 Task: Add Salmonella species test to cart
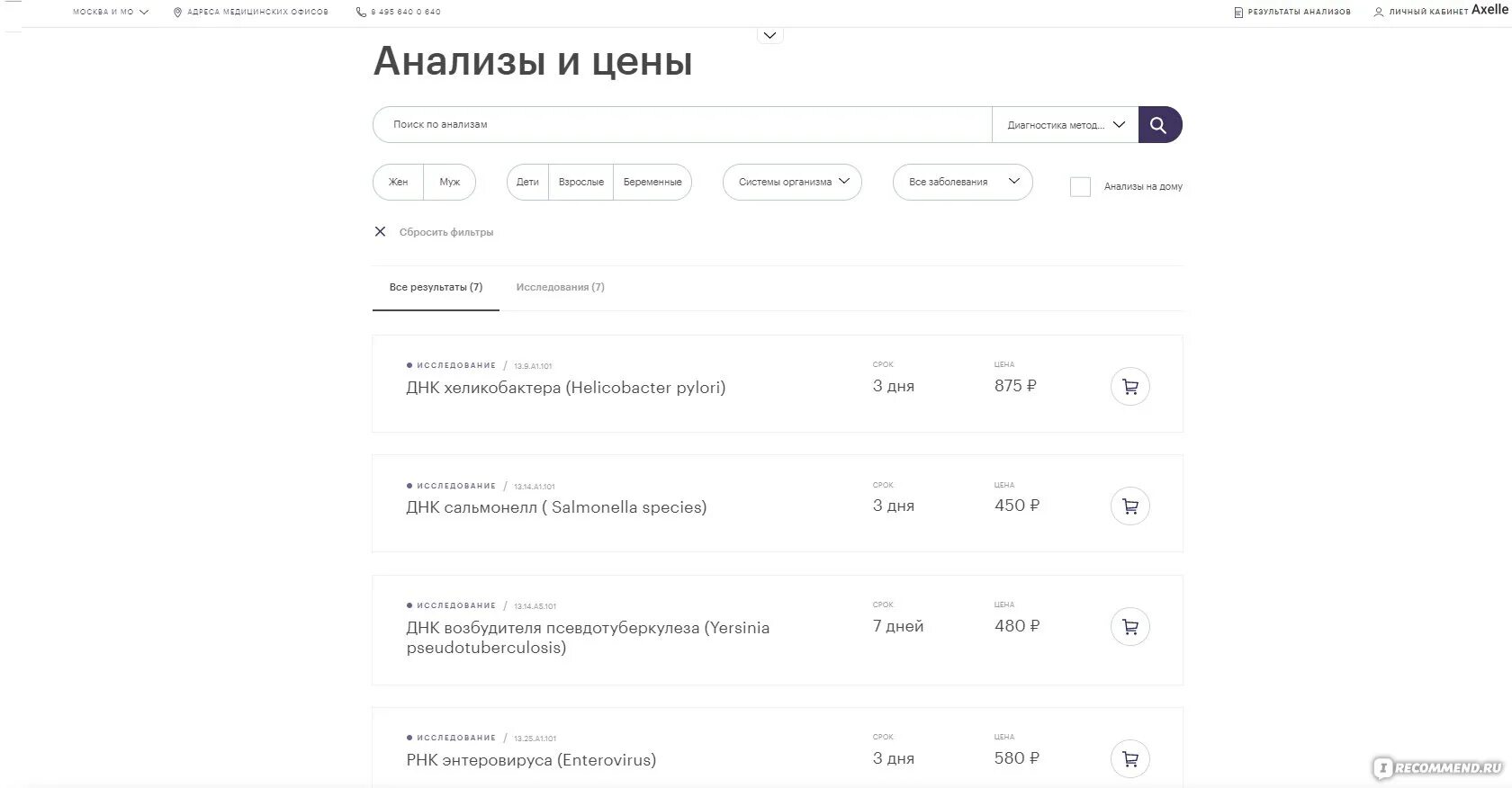point(1130,506)
